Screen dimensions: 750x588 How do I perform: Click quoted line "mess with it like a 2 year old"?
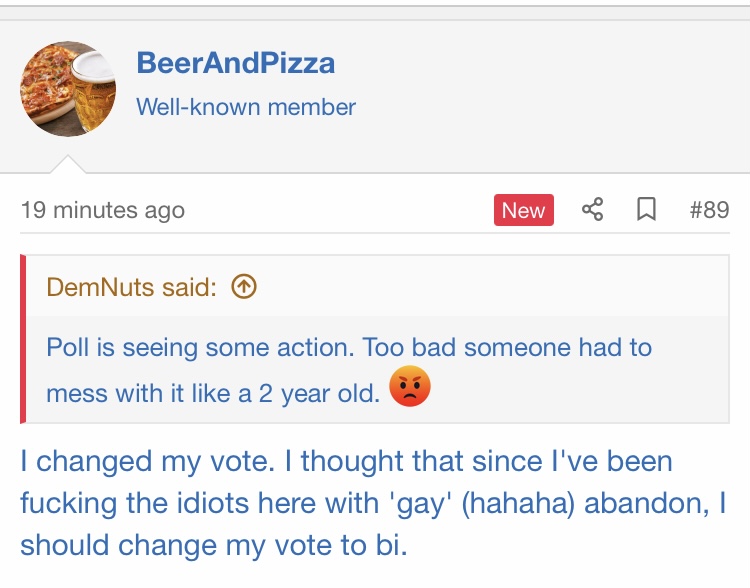pyautogui.click(x=213, y=393)
